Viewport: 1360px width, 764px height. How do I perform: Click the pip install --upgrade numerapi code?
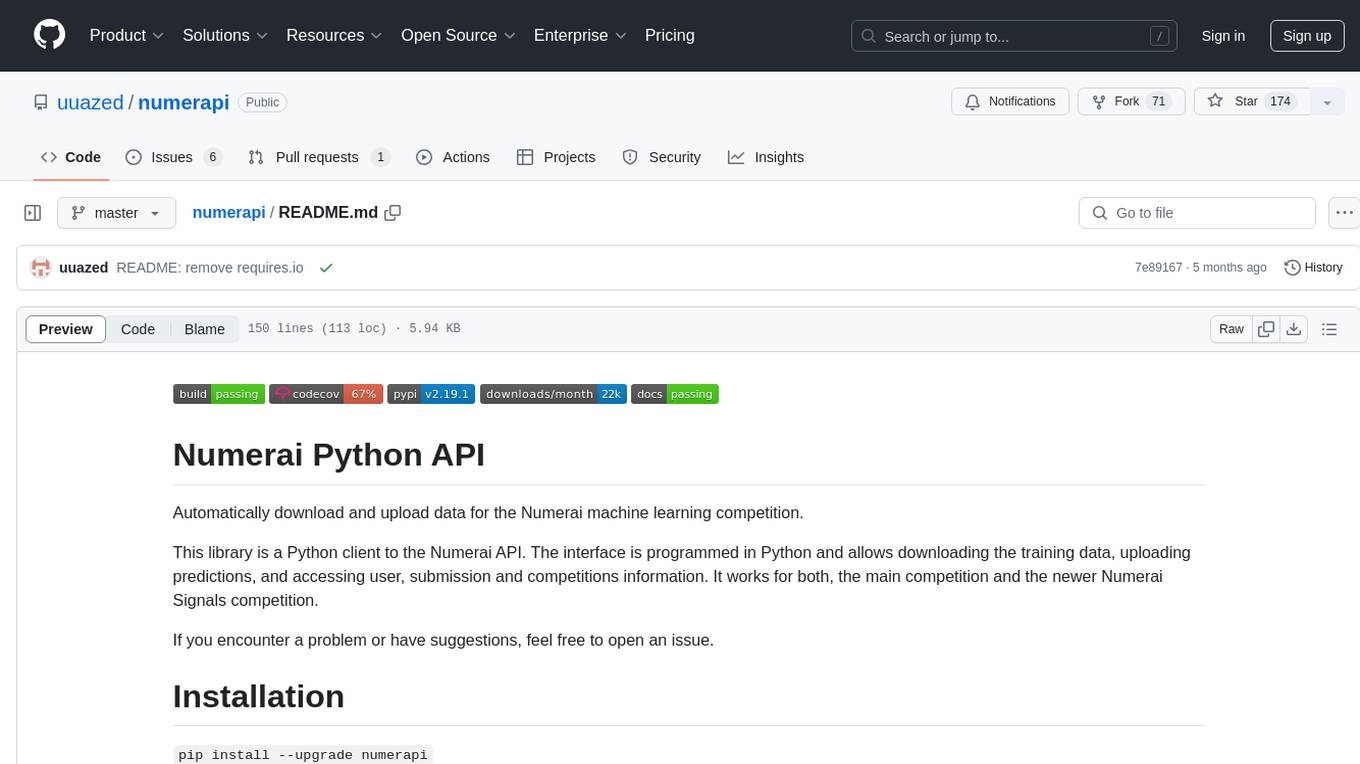[x=303, y=754]
